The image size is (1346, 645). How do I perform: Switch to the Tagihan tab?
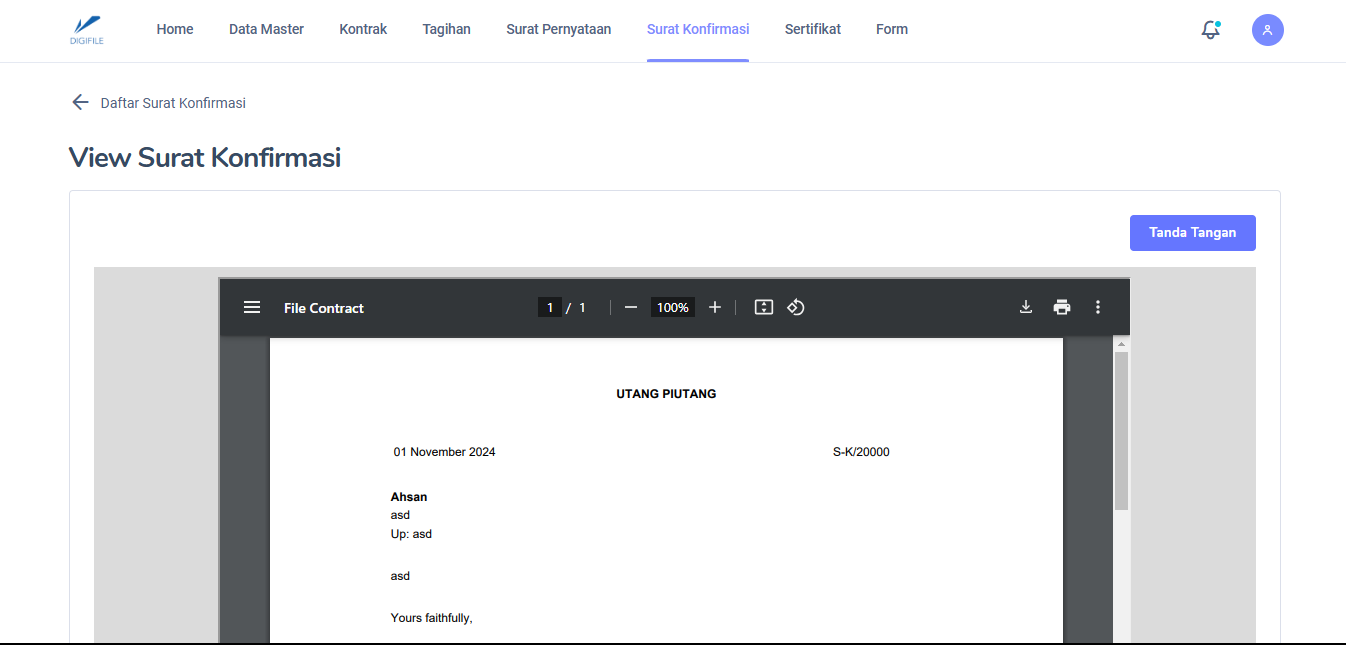[446, 30]
